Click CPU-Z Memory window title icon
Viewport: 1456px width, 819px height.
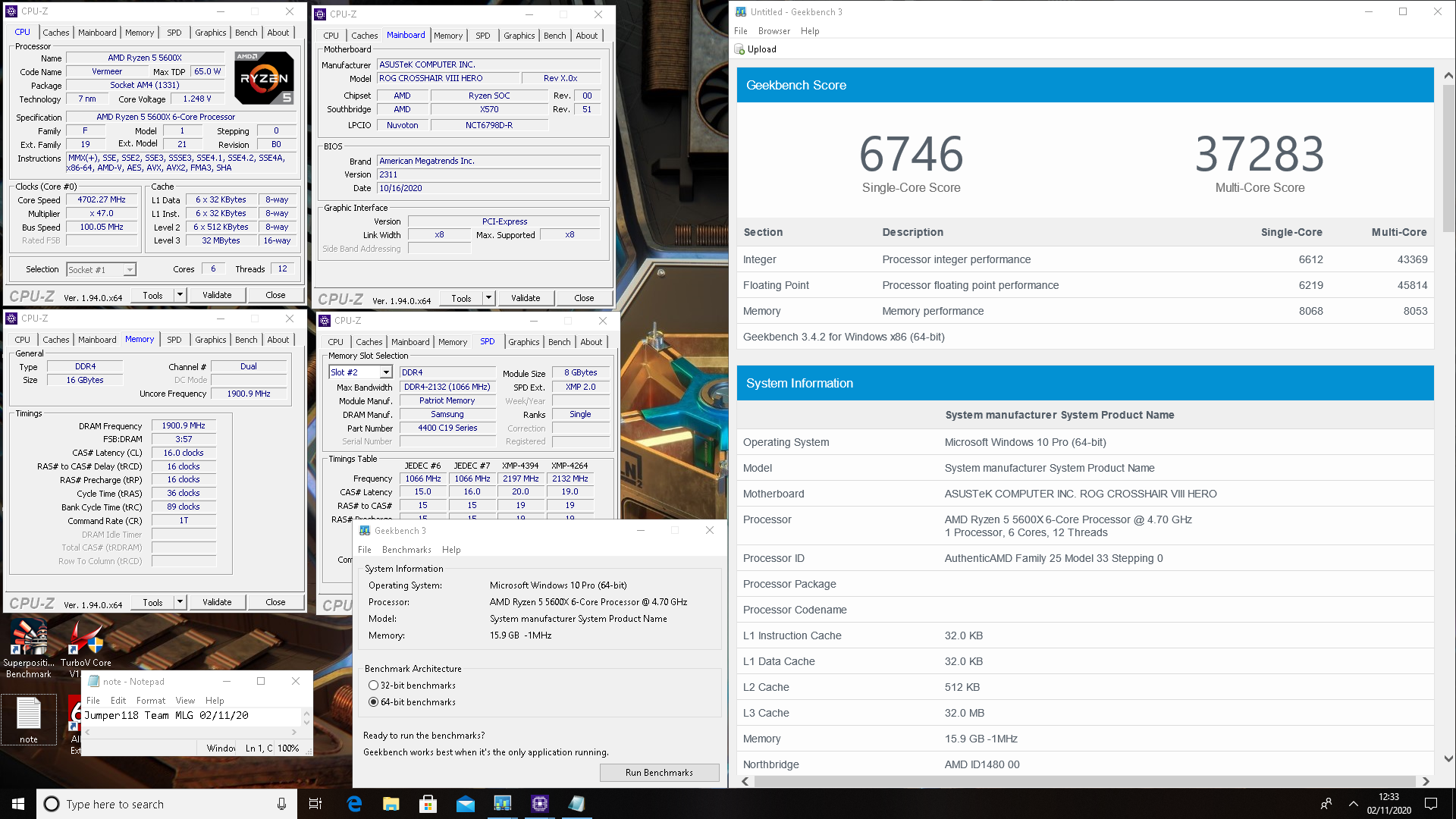pyautogui.click(x=11, y=318)
